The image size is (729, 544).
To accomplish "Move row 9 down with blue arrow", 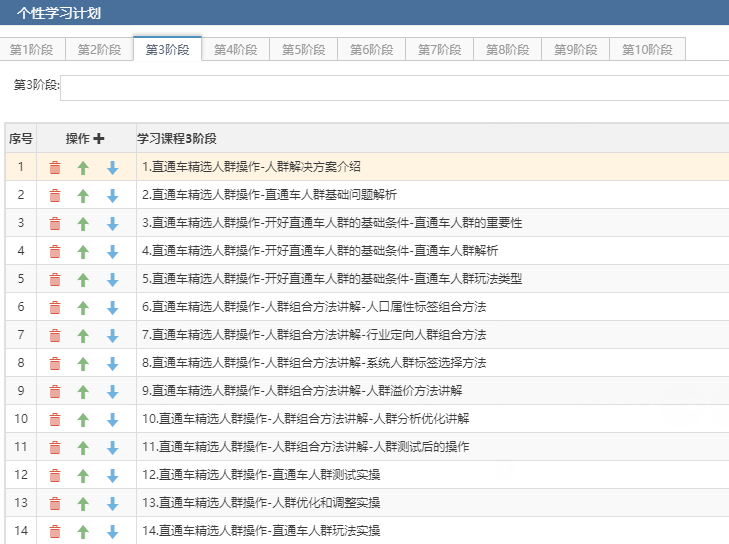I will 112,392.
